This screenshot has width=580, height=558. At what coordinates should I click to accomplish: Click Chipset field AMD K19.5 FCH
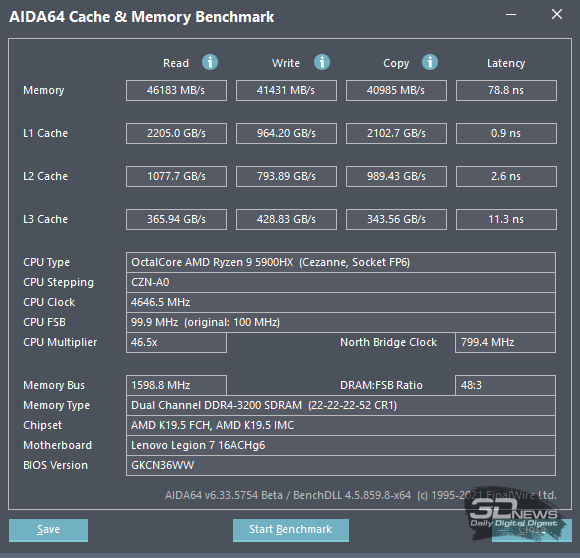(341, 425)
